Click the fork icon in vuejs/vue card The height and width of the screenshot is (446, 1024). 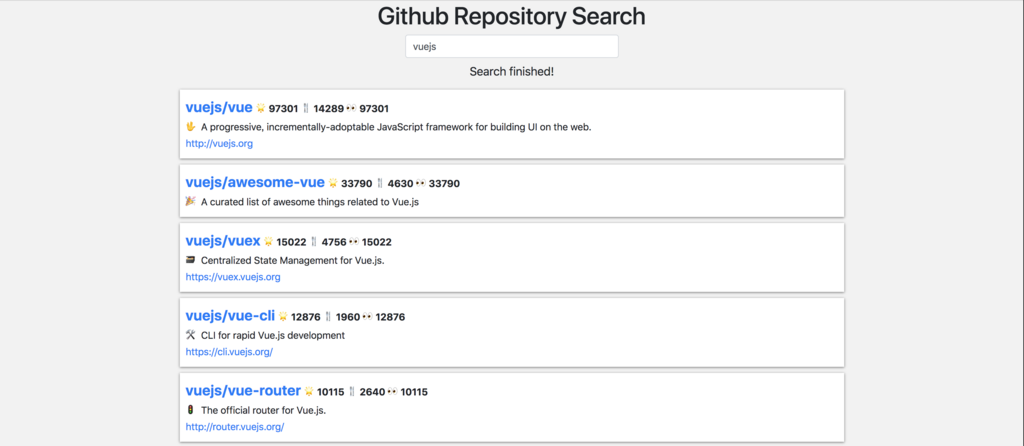pyautogui.click(x=306, y=108)
